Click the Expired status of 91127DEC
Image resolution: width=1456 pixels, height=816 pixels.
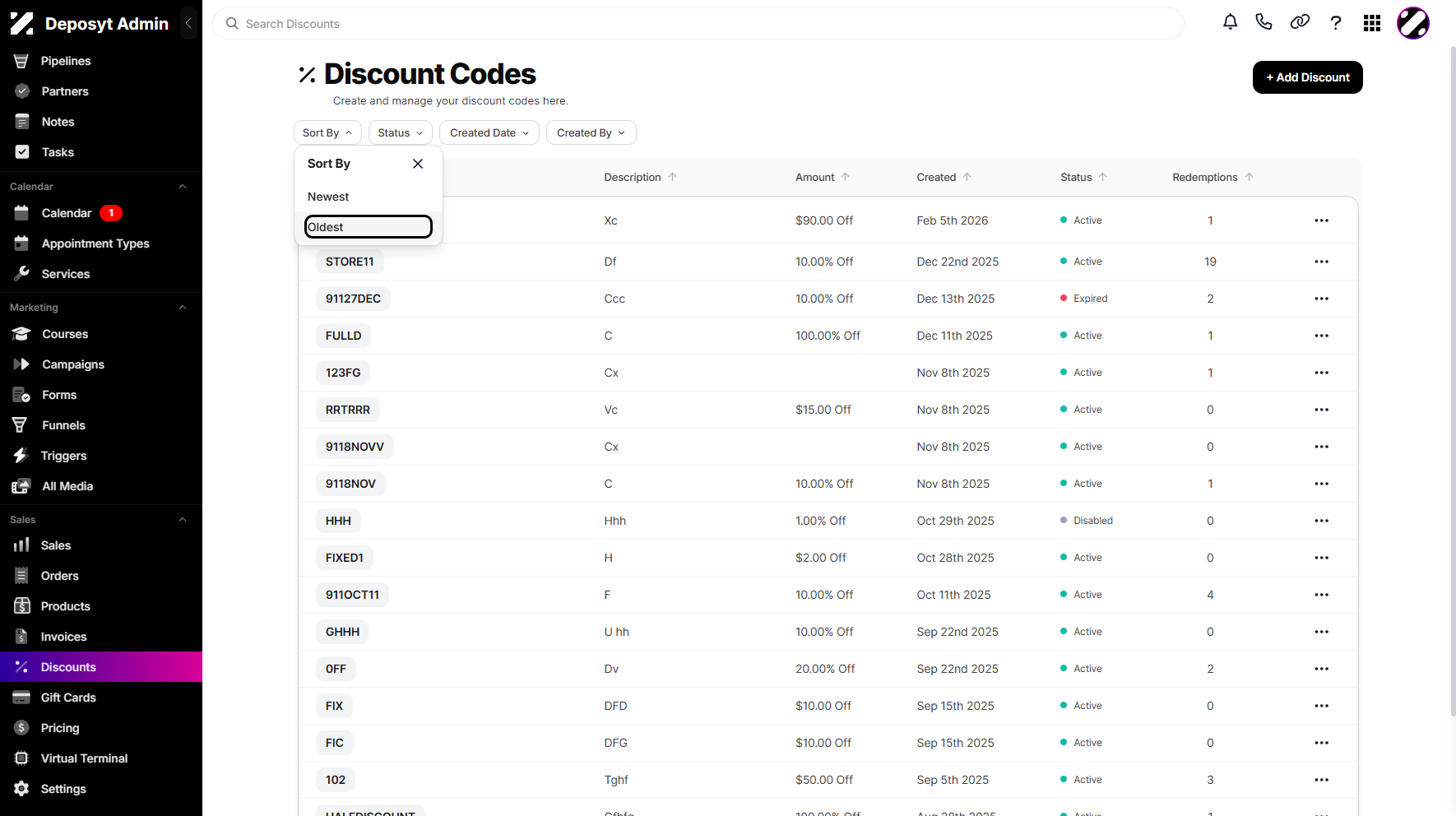[x=1084, y=299]
